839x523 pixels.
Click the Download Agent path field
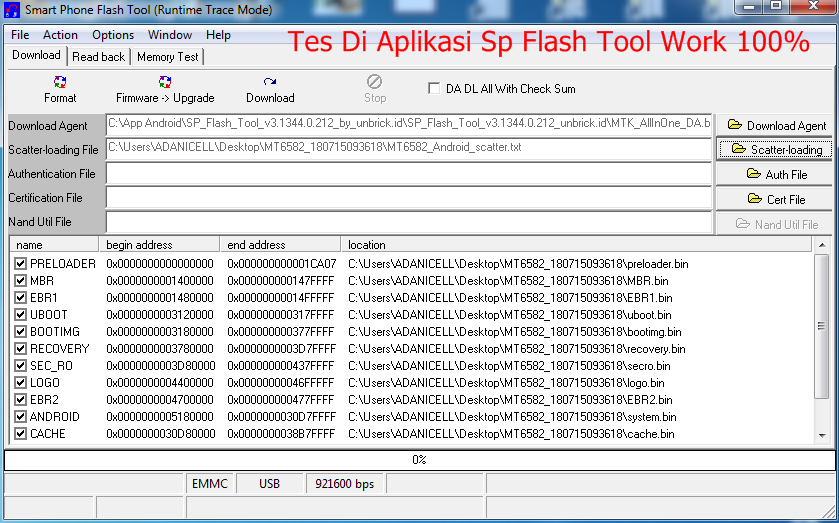coord(409,124)
